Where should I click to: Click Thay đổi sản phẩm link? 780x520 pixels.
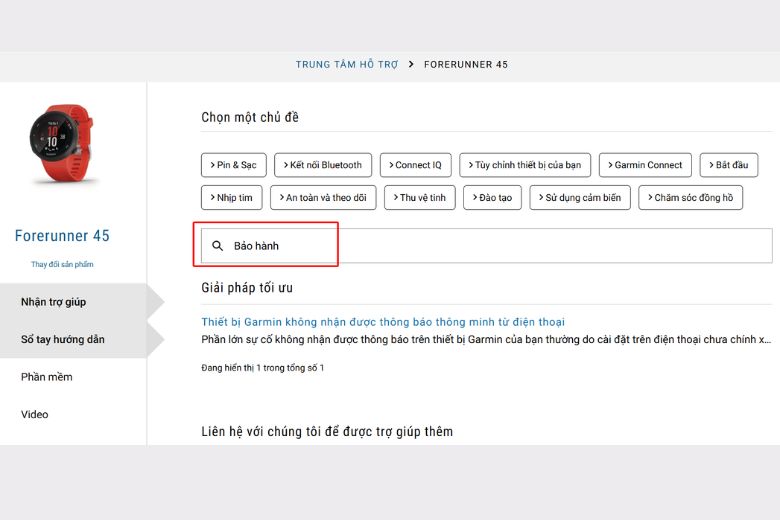(62, 264)
